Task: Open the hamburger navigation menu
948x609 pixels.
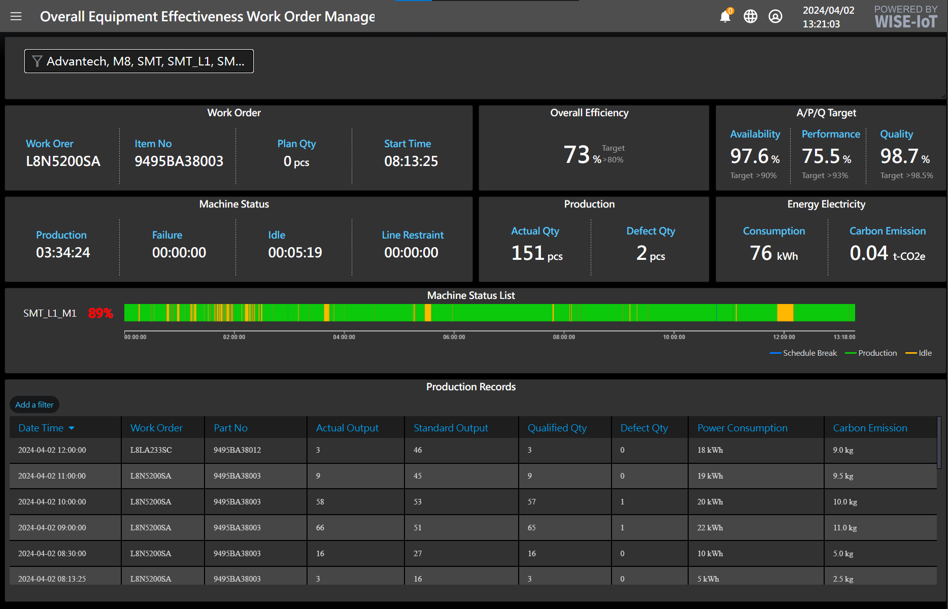Action: (16, 16)
